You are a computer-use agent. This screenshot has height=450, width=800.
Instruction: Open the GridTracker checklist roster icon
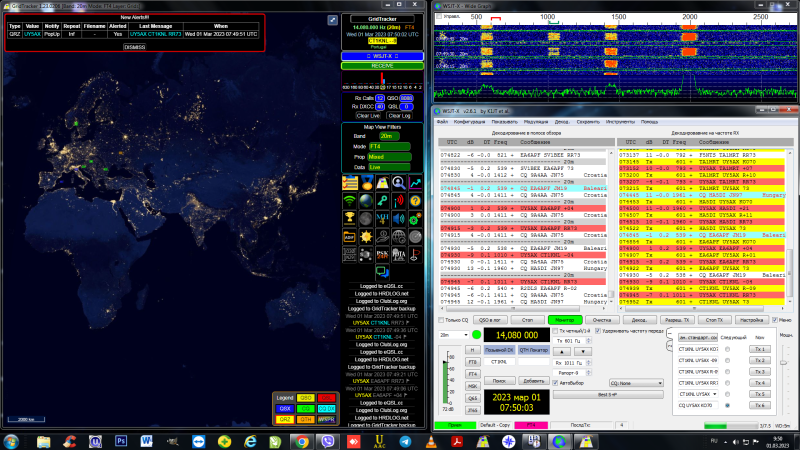349,183
